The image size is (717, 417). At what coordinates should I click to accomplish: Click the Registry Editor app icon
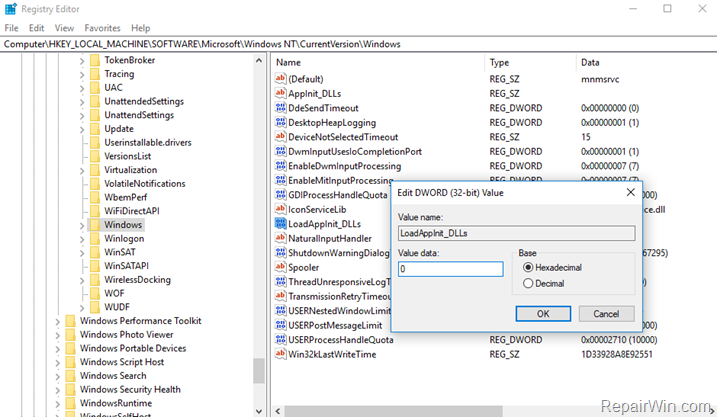[x=11, y=9]
